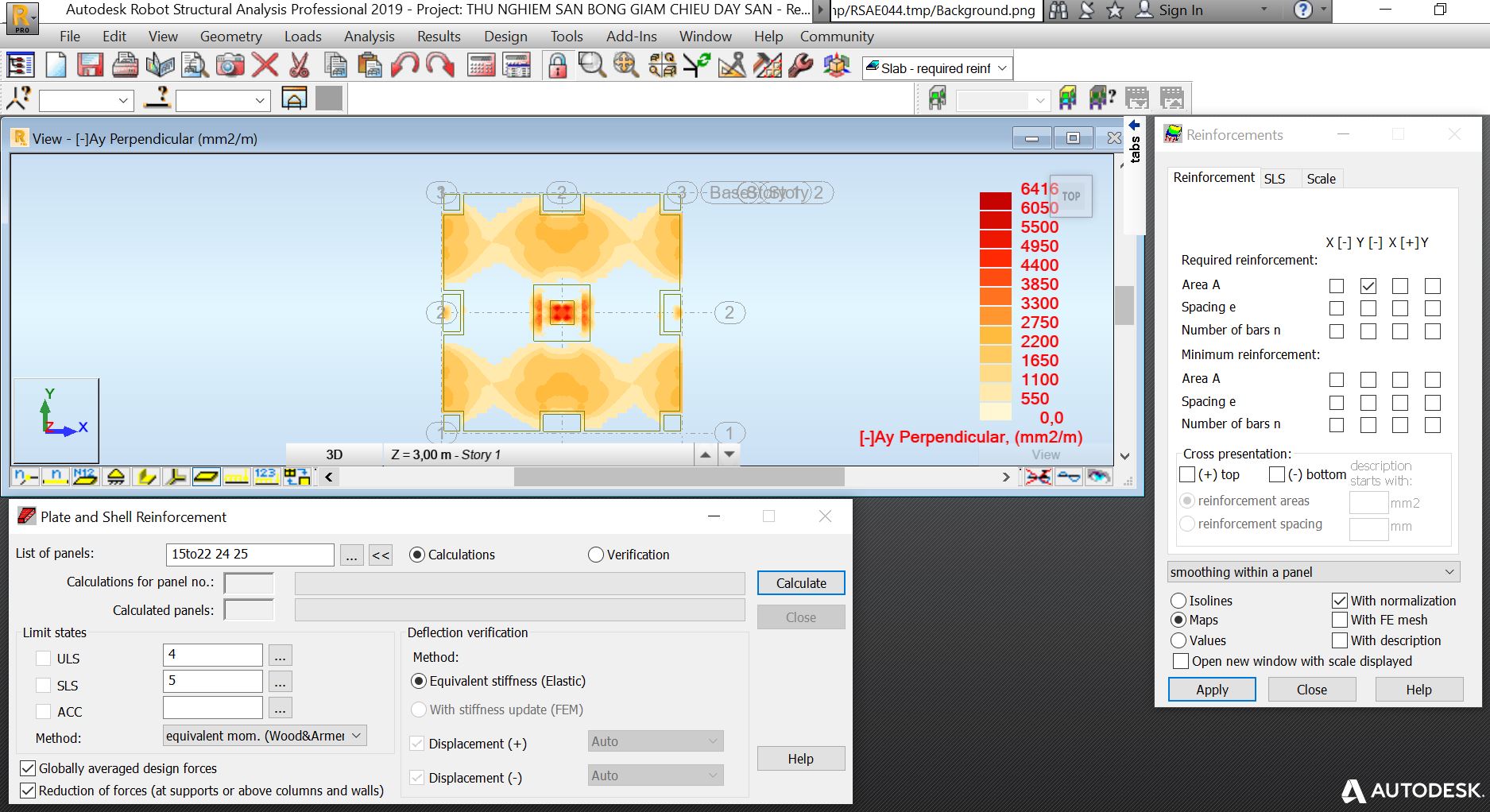Screen dimensions: 1490x812
Task: Click the Apply button in Reinforcements
Action: point(1212,690)
